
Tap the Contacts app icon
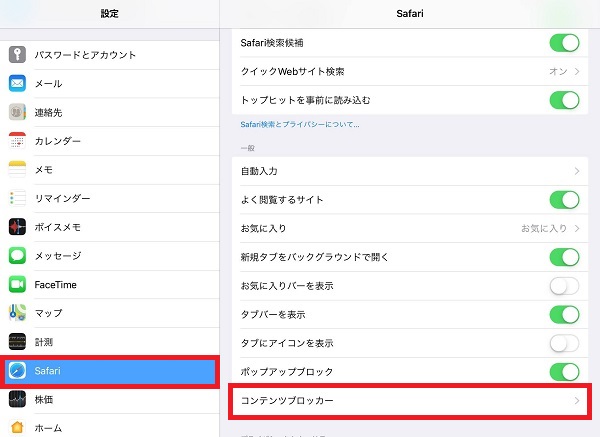pos(17,112)
